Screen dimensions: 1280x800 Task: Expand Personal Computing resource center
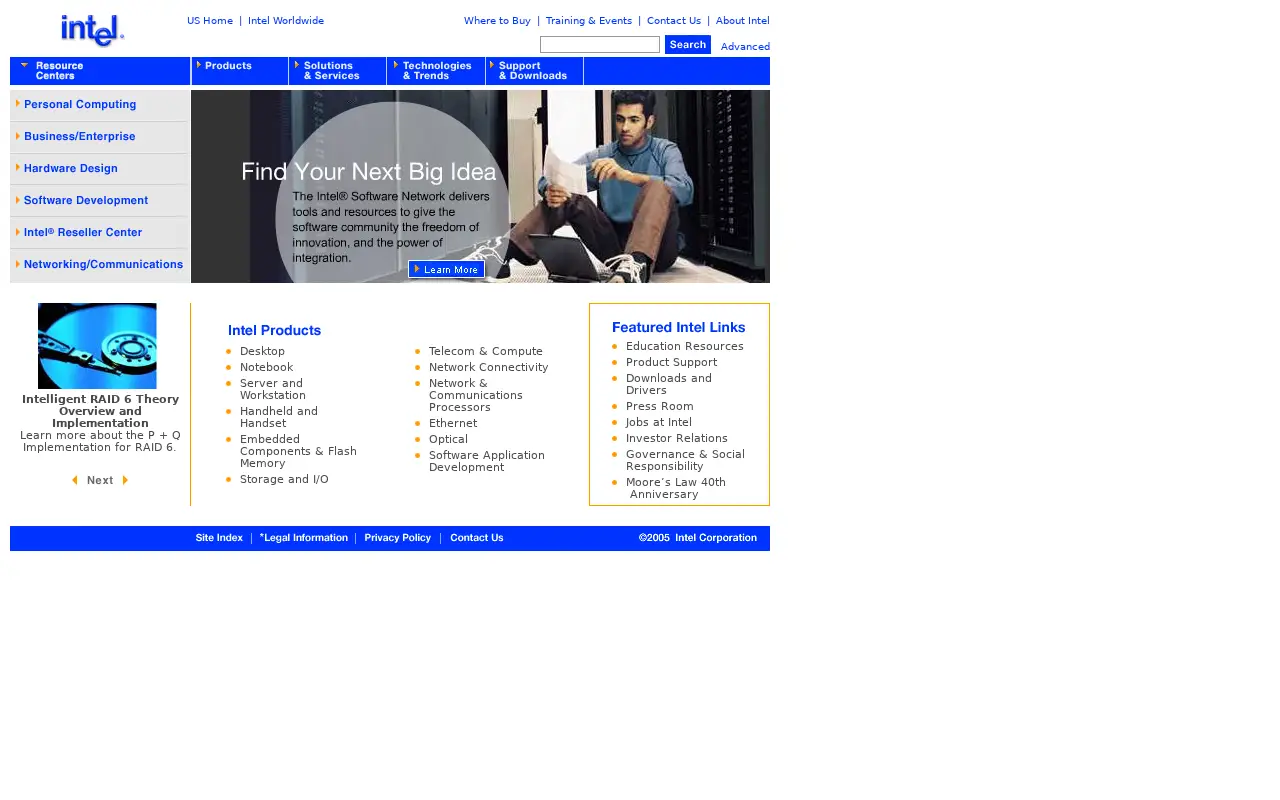[x=99, y=105]
